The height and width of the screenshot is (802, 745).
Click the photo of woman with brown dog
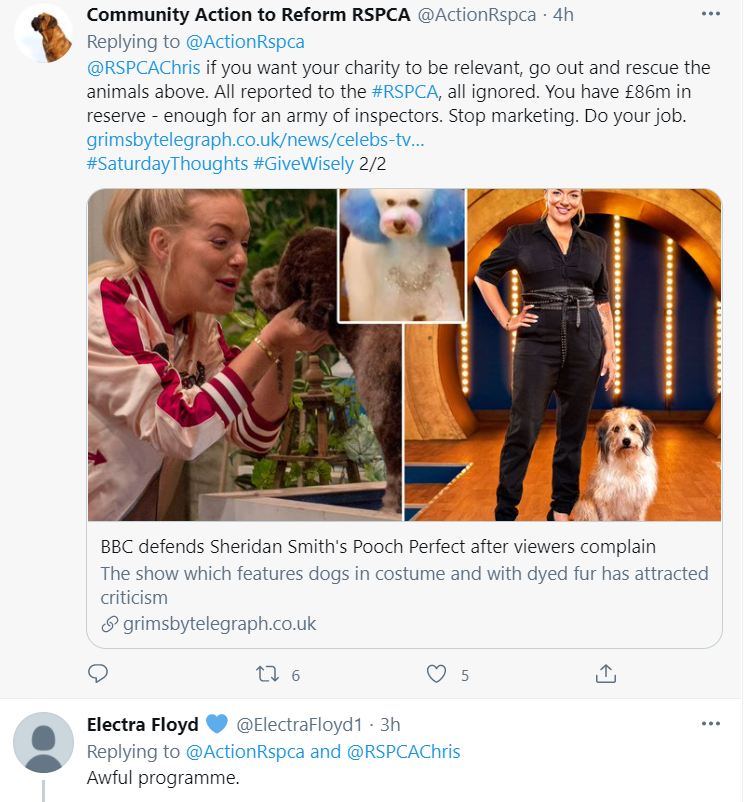(245, 355)
